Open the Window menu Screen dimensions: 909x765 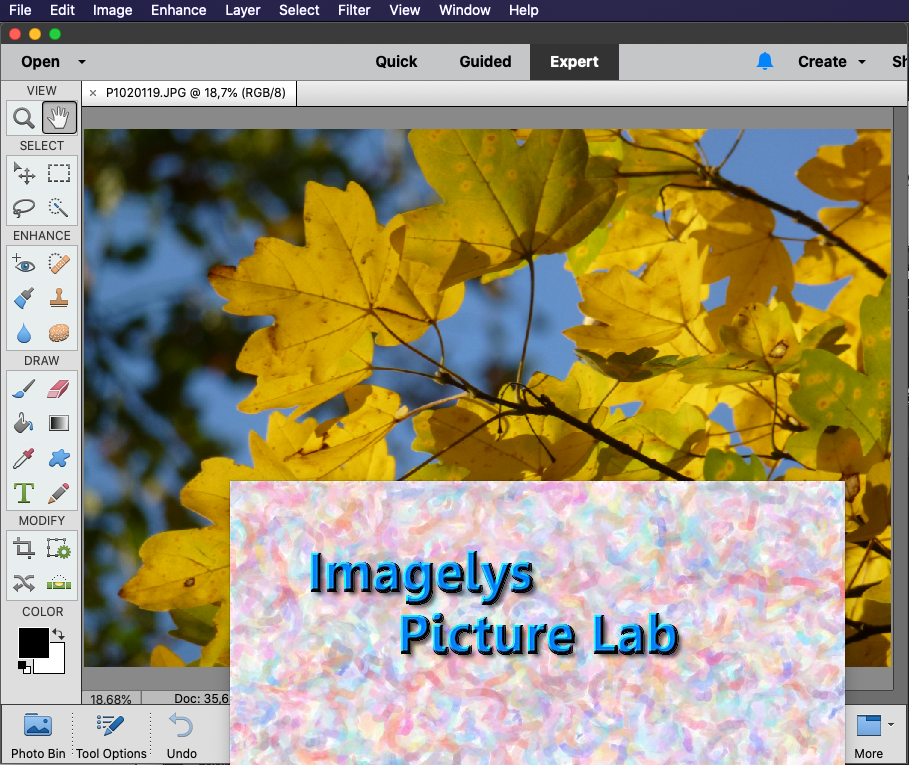coord(465,10)
